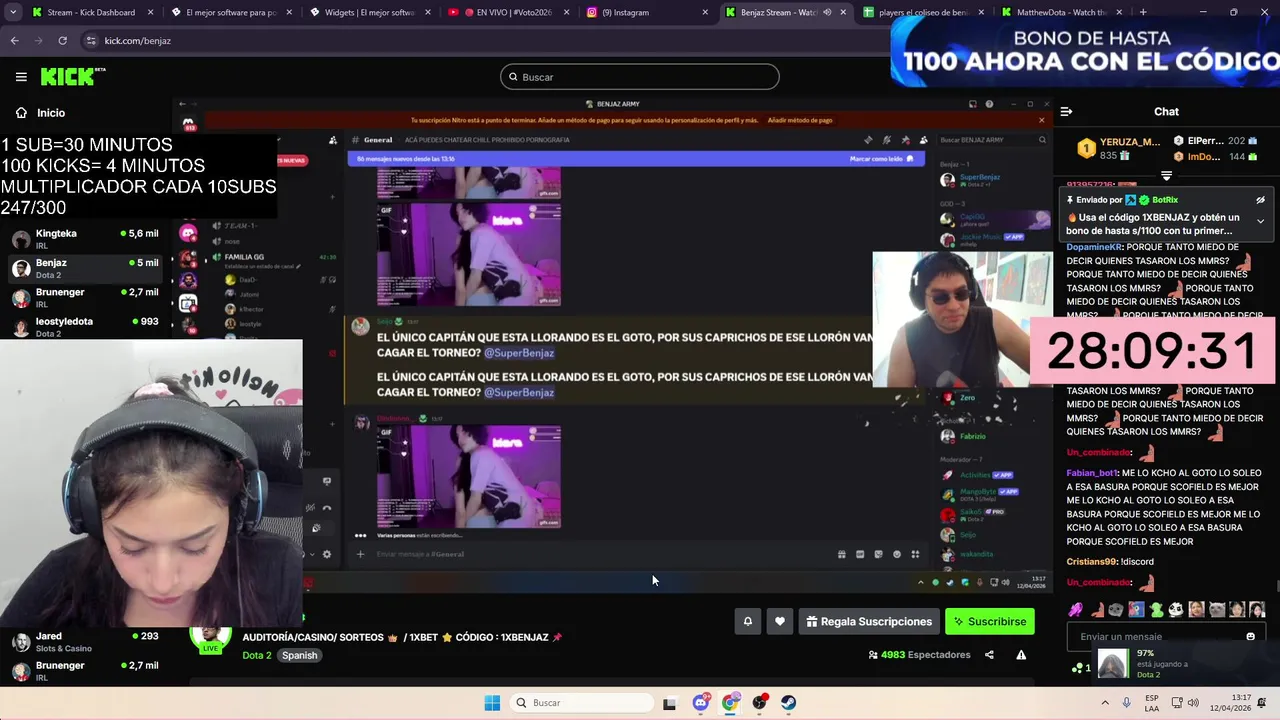
Task: Click the notification bell button below the stream
Action: [x=747, y=621]
